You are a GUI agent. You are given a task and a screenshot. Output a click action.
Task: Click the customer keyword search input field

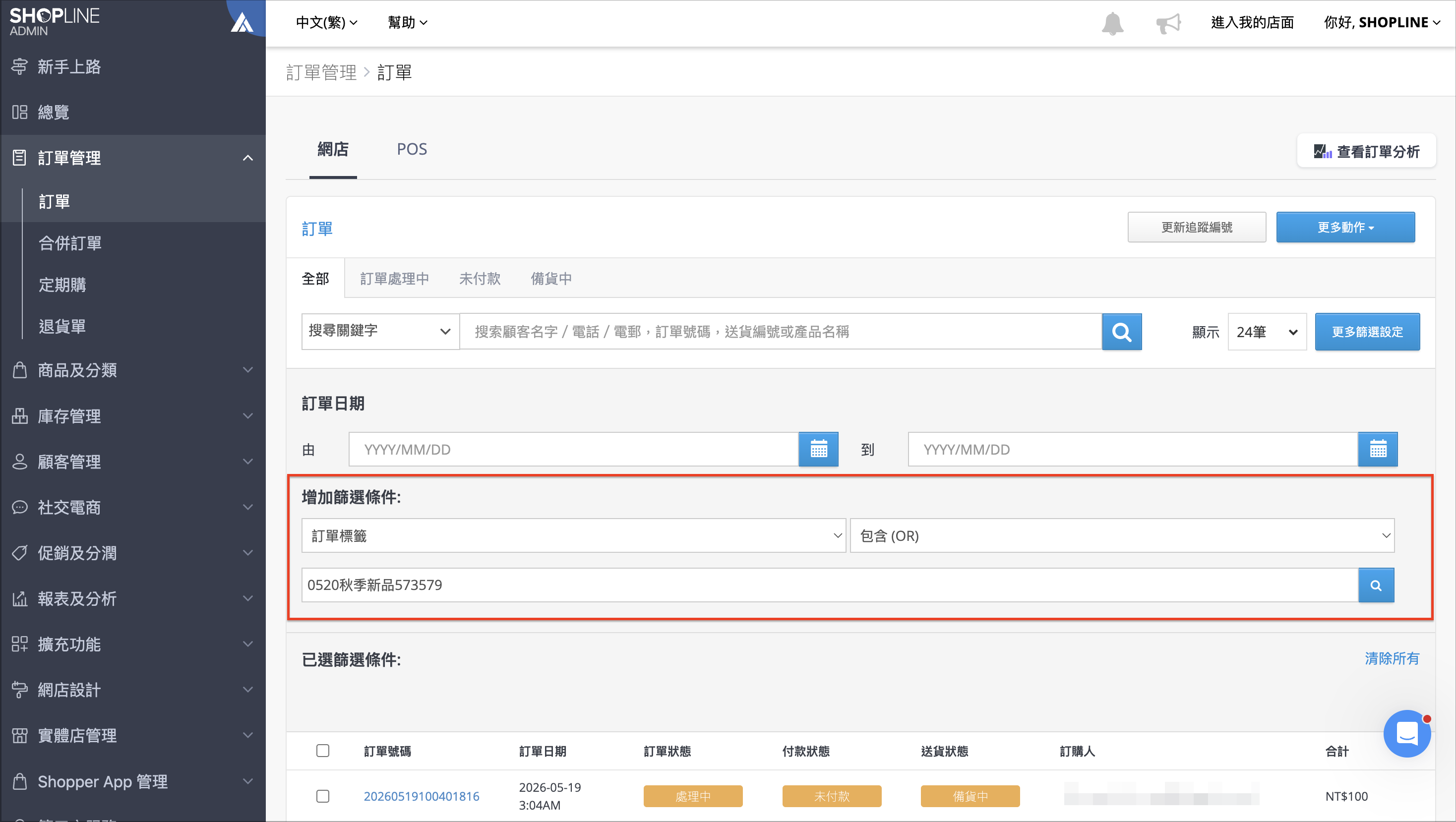click(781, 332)
